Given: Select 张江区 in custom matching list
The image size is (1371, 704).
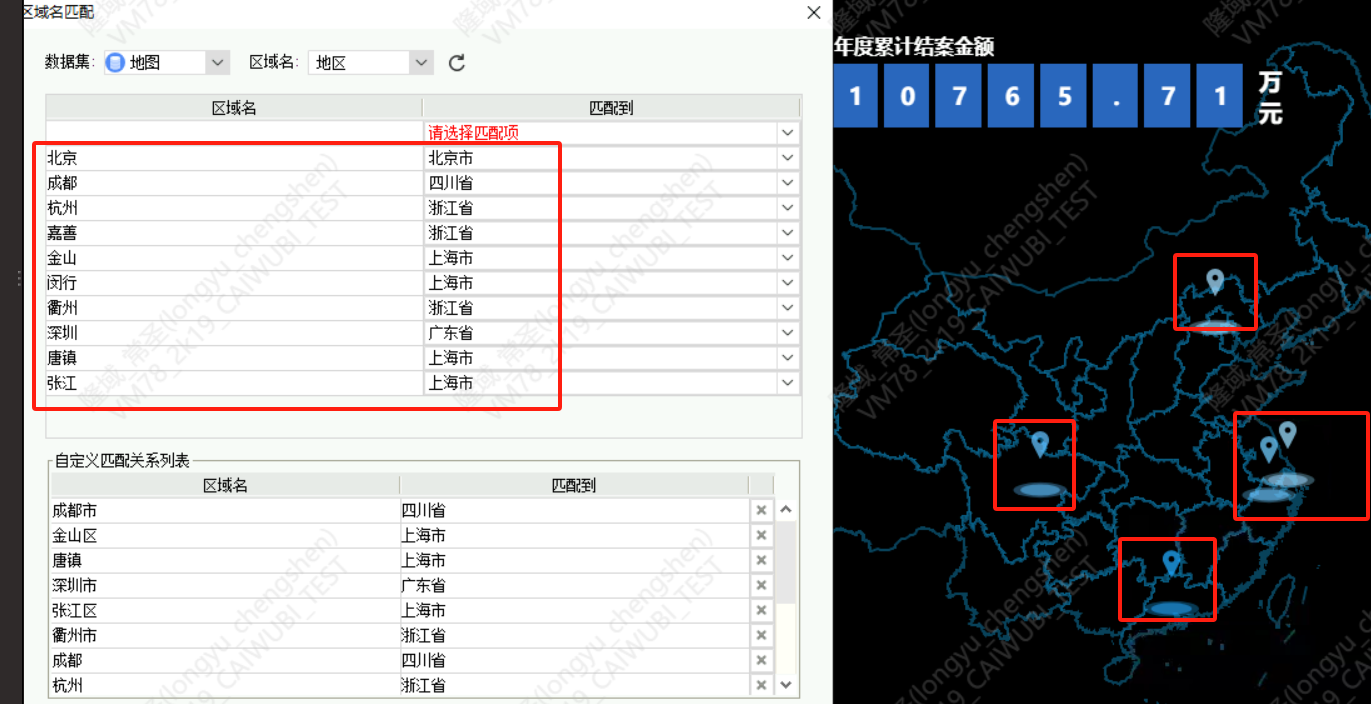Looking at the screenshot, I should 74,610.
